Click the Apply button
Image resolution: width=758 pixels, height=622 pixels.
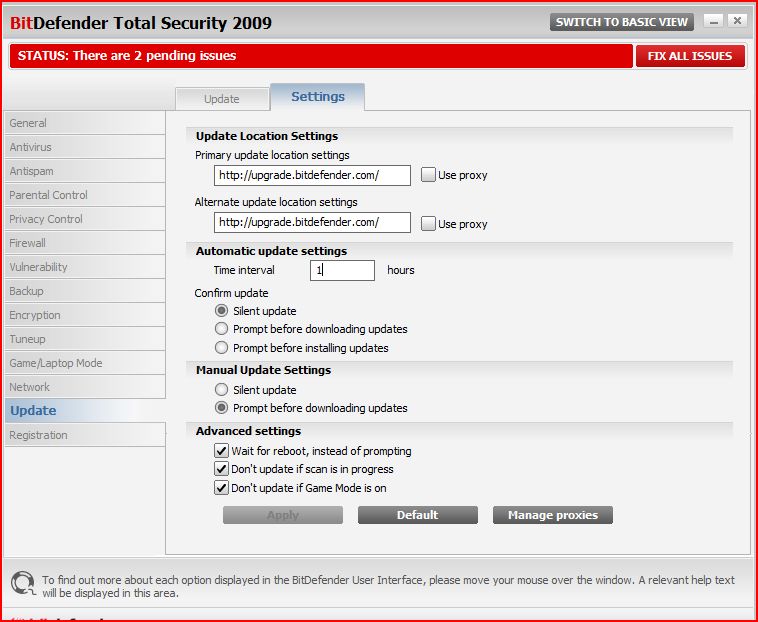[x=283, y=515]
